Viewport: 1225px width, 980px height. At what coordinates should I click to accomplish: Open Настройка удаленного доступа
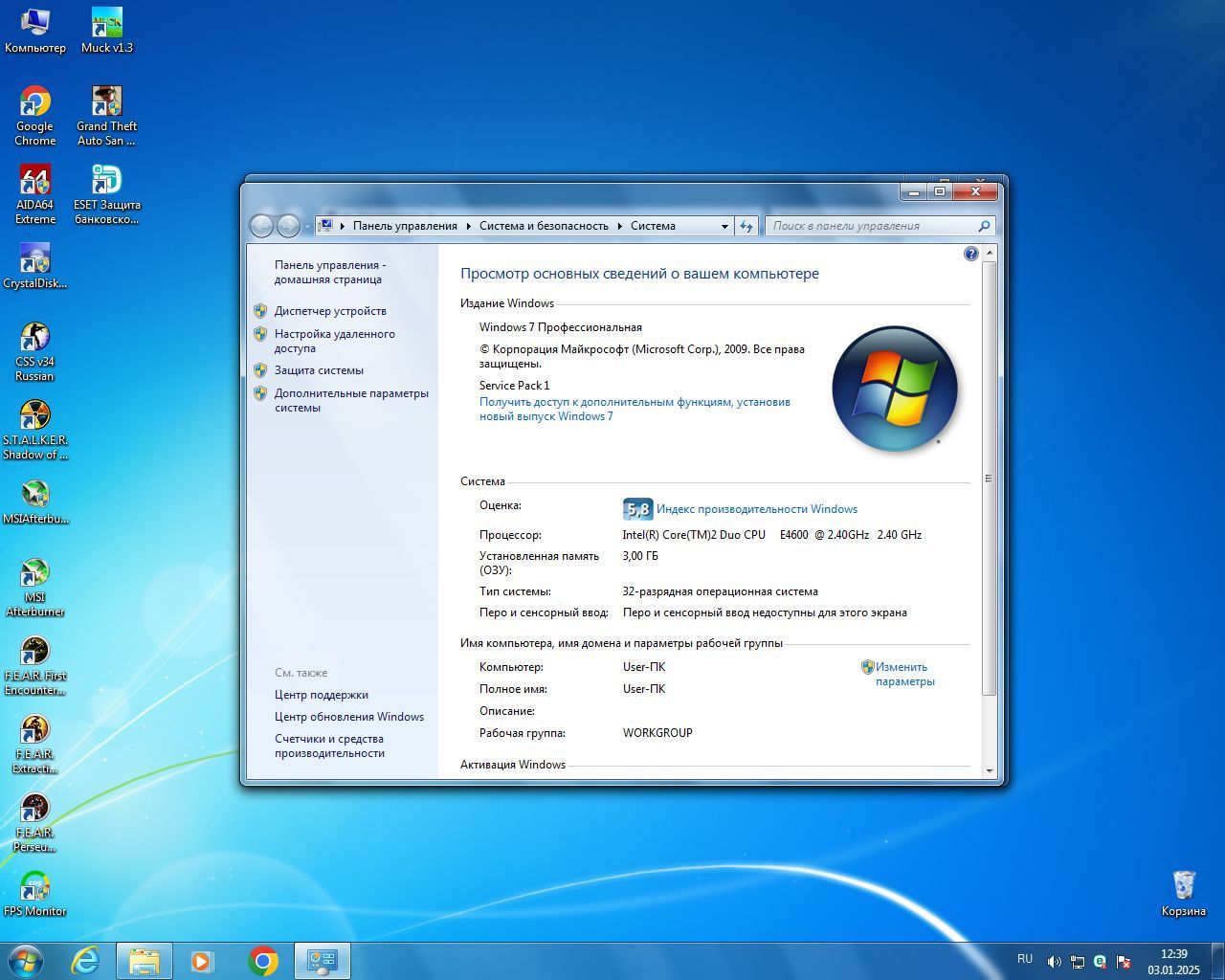[334, 341]
